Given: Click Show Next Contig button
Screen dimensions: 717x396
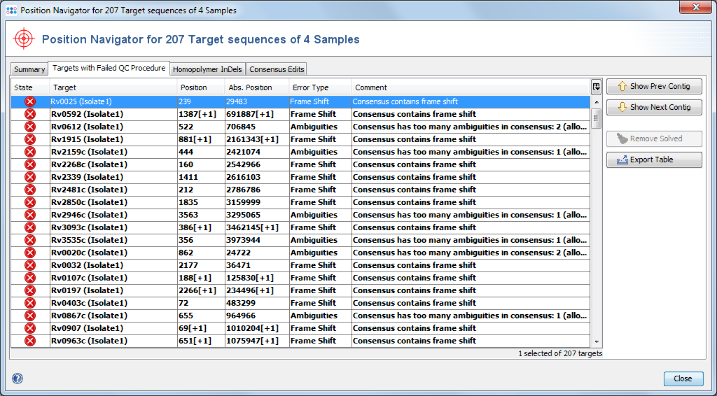Looking at the screenshot, I should [x=654, y=107].
